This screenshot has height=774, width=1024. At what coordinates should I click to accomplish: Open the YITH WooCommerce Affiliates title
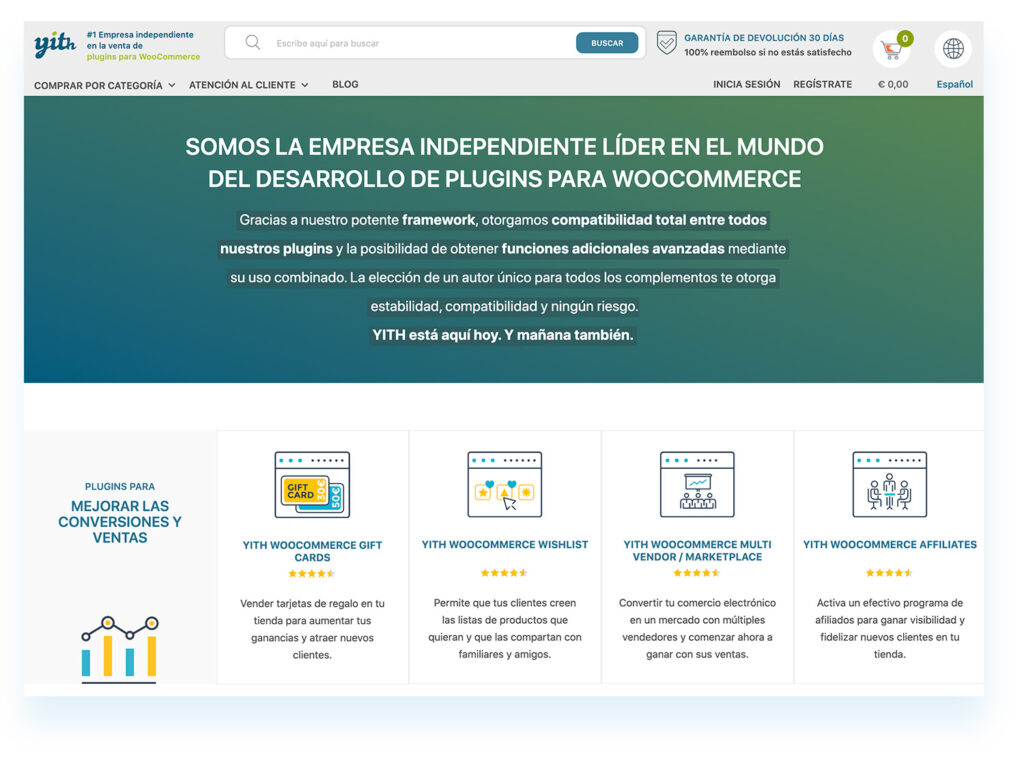[889, 545]
